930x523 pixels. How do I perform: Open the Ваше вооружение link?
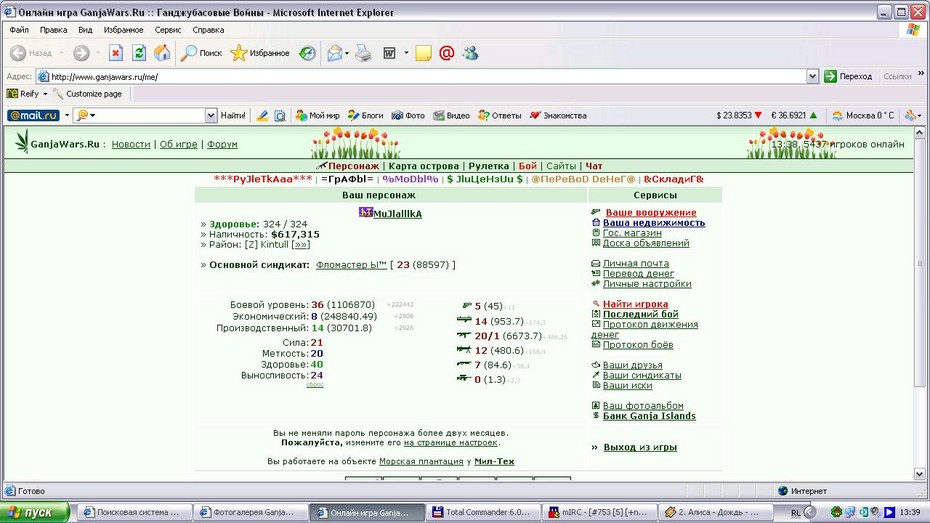tap(651, 212)
